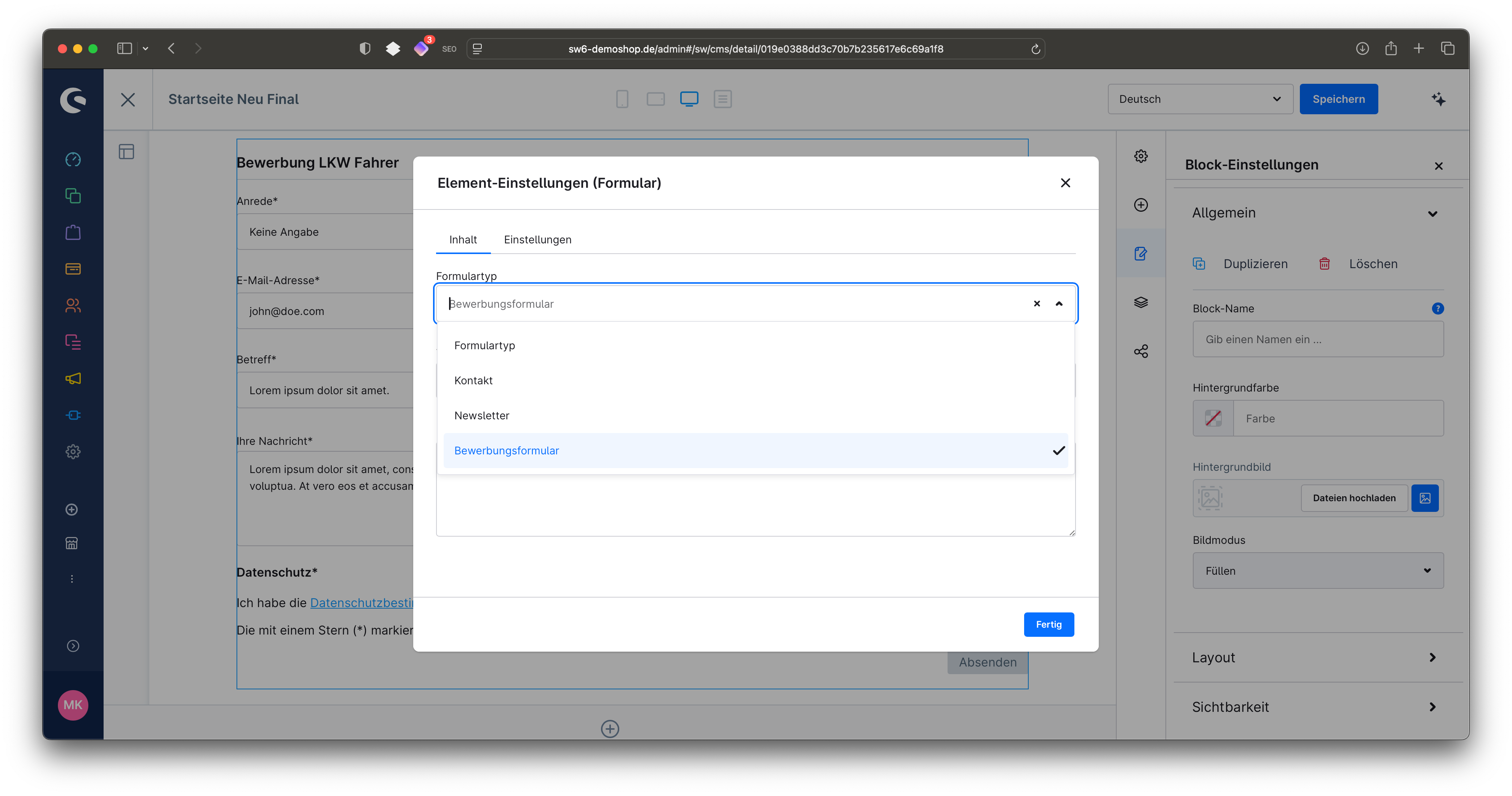Click the Fertig button

[1048, 625]
